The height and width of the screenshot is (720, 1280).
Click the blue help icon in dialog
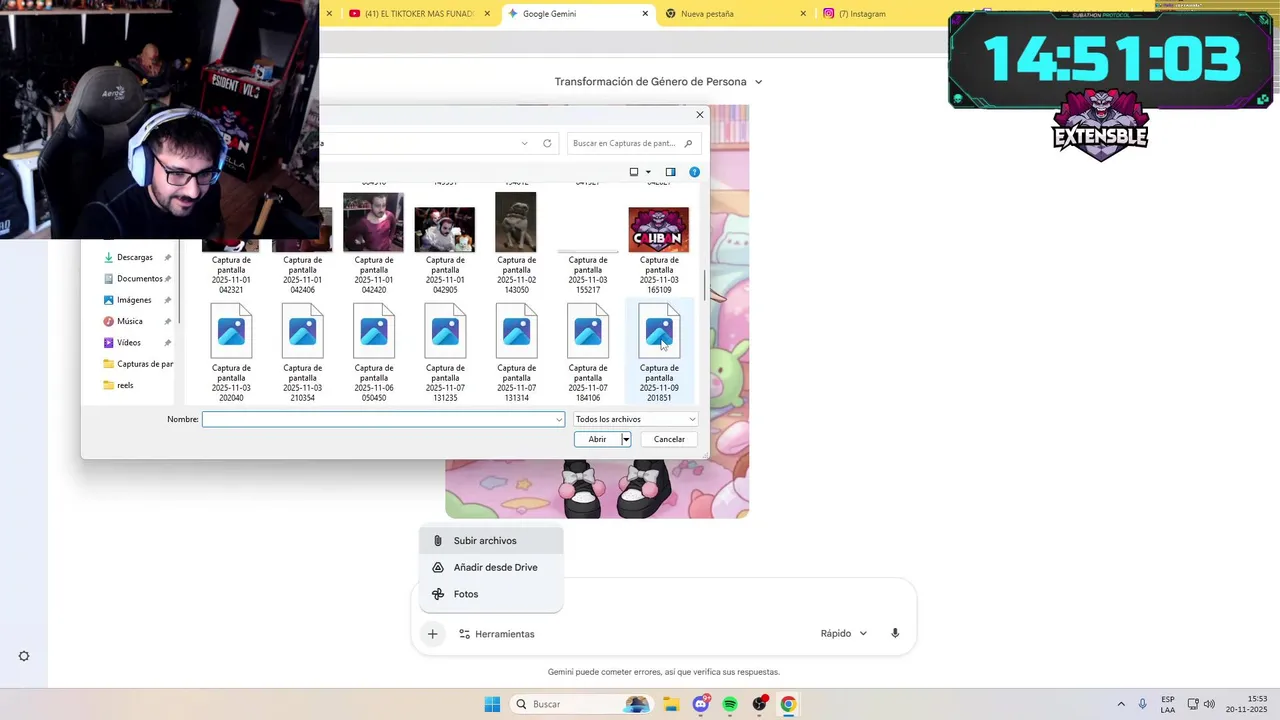click(694, 172)
